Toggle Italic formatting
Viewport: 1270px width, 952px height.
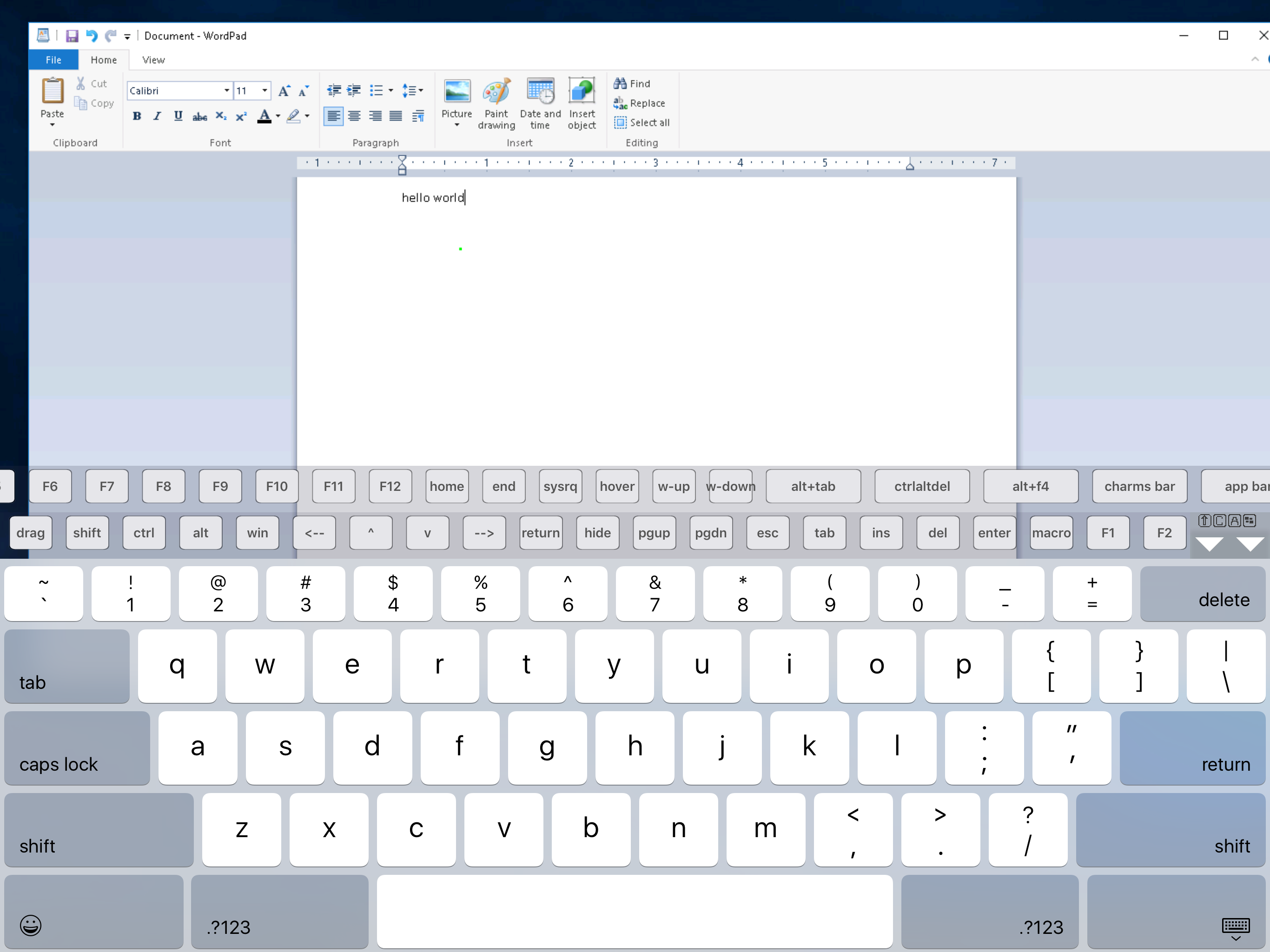(157, 116)
